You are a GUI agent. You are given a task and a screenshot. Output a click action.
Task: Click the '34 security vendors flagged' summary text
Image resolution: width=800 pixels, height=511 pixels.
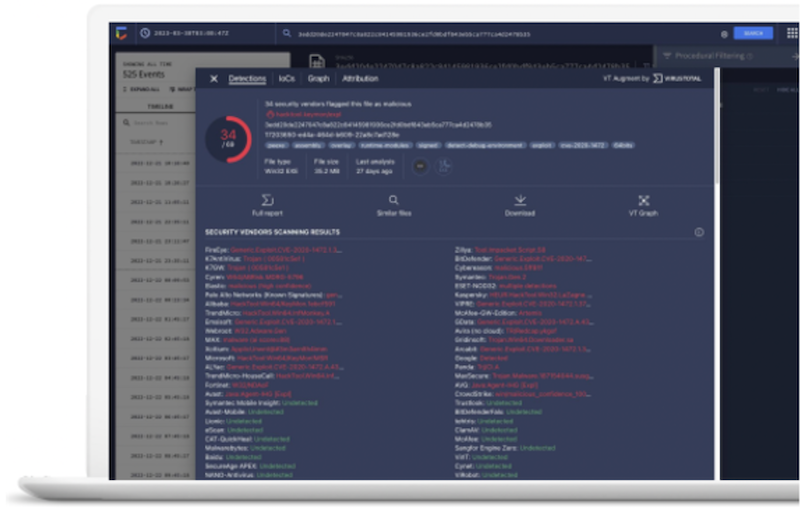pos(338,104)
